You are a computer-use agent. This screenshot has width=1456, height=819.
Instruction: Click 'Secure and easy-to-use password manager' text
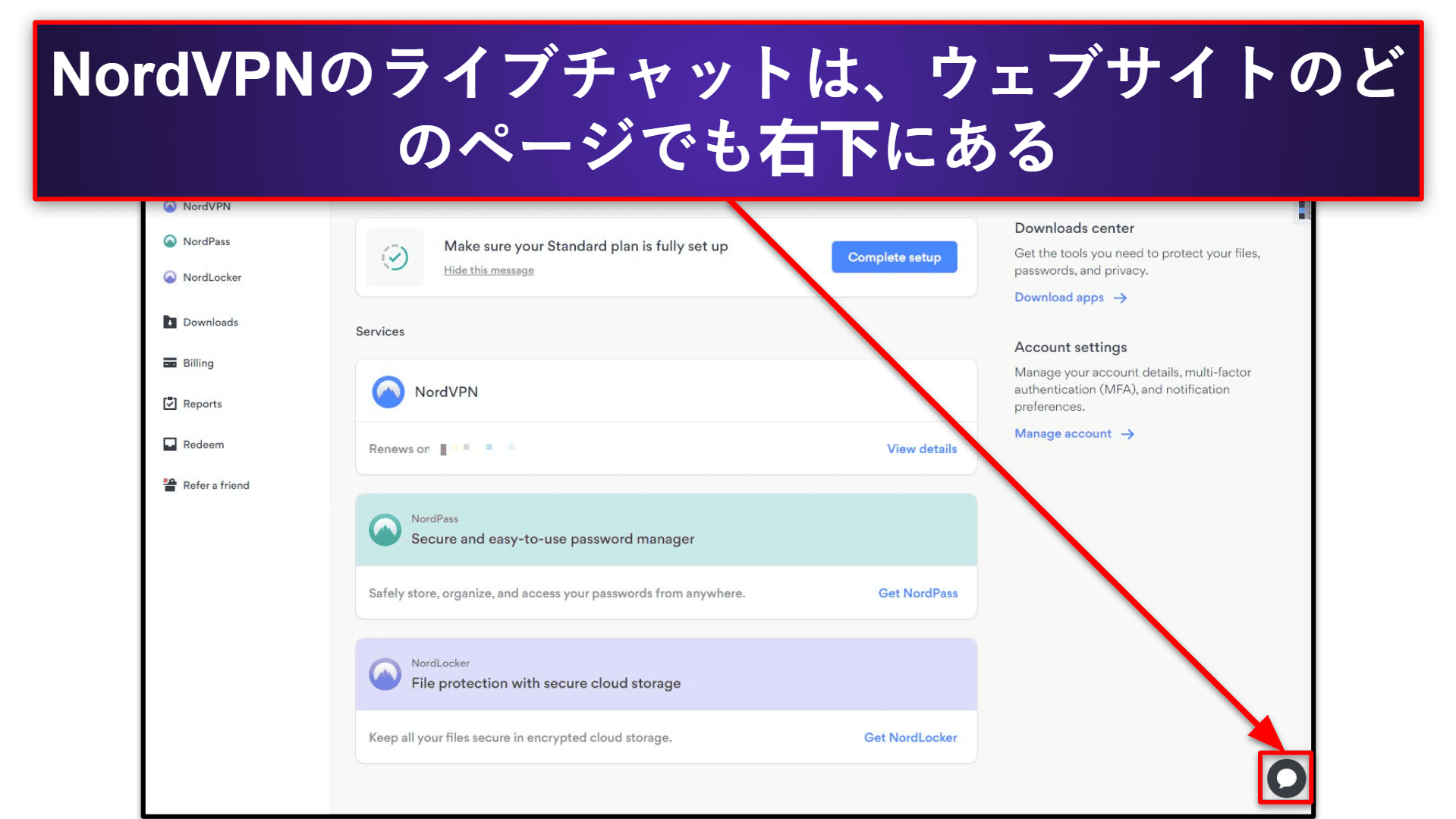[x=552, y=539]
